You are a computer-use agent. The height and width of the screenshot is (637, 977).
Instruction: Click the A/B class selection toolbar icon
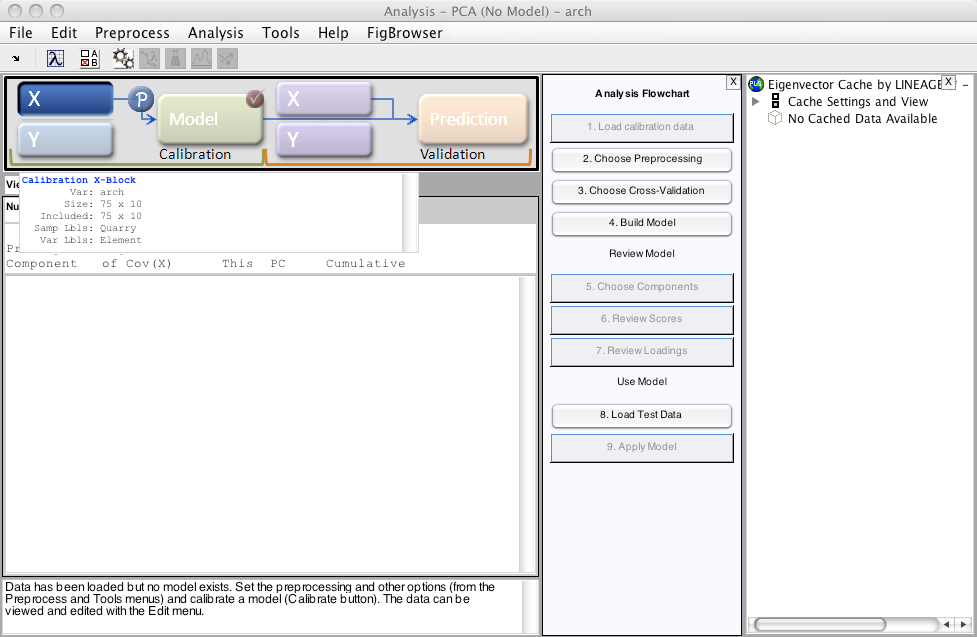[x=90, y=59]
